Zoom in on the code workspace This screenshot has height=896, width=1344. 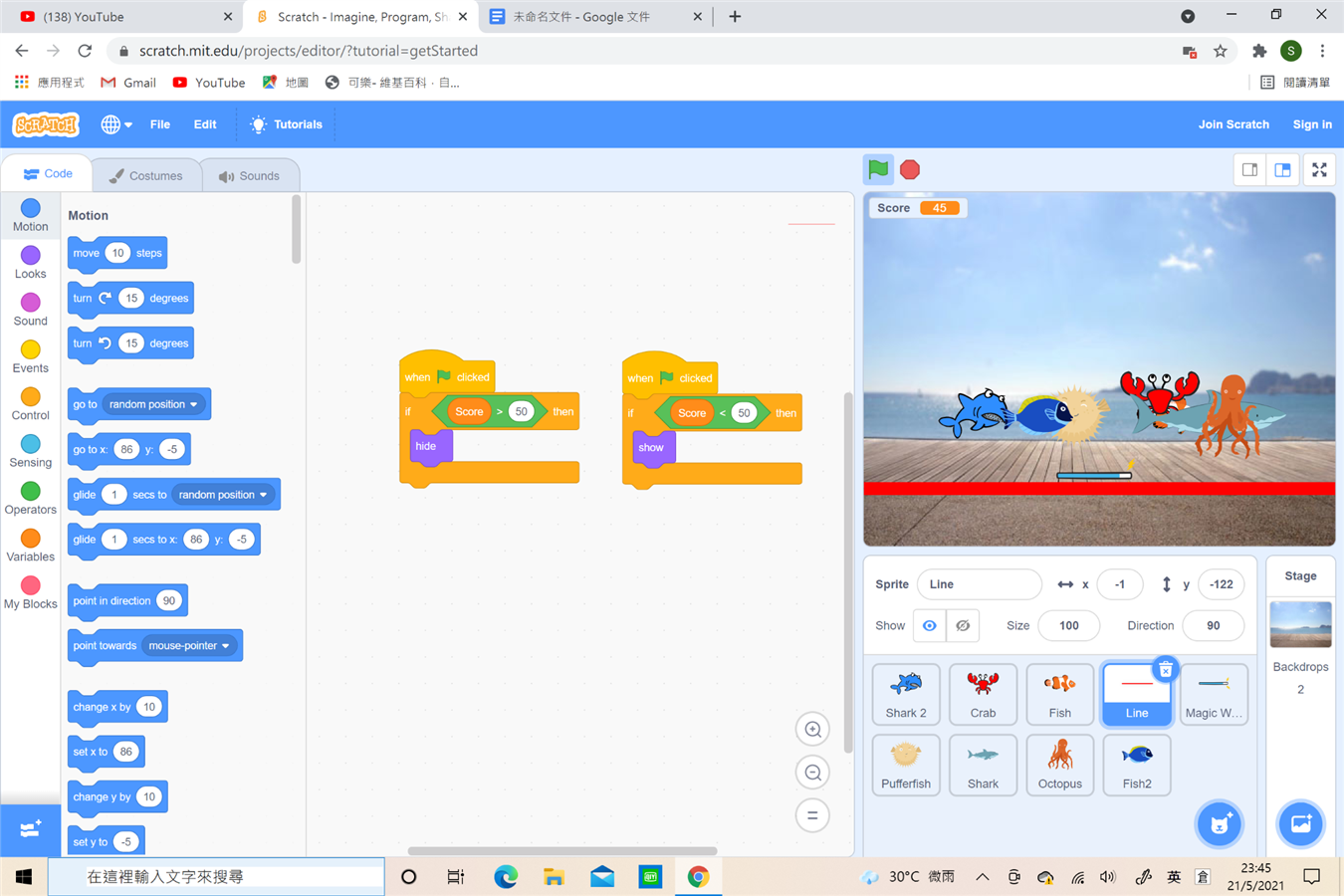tap(812, 730)
